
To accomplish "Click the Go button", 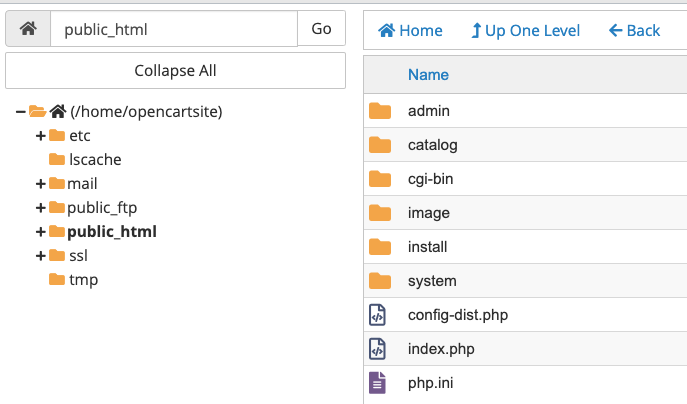I will click(321, 29).
